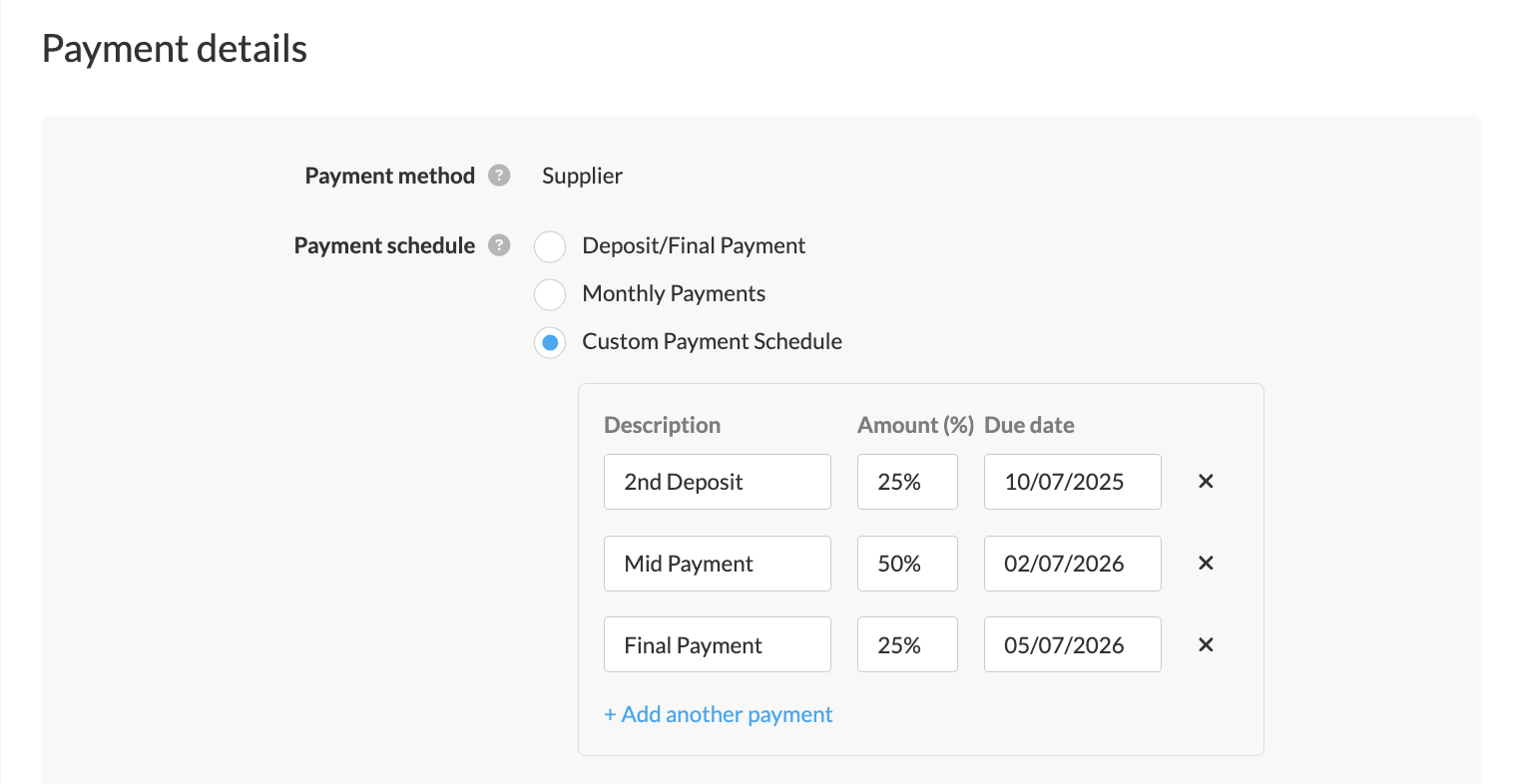This screenshot has height=784, width=1517.
Task: Open the 10/07/2025 due date field
Action: [1072, 482]
